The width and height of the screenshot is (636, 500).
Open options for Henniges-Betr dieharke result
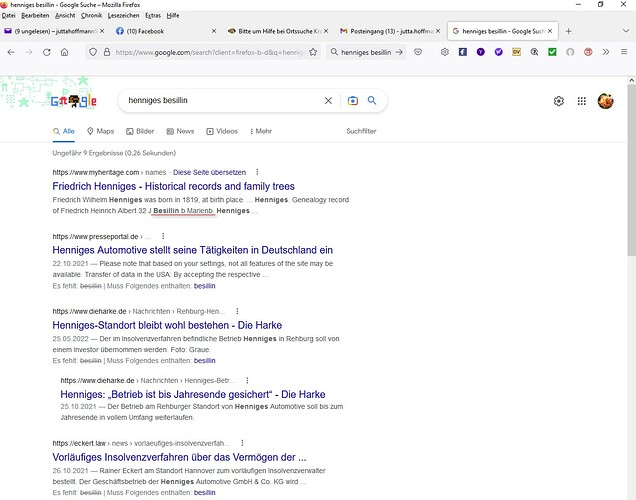[247, 380]
